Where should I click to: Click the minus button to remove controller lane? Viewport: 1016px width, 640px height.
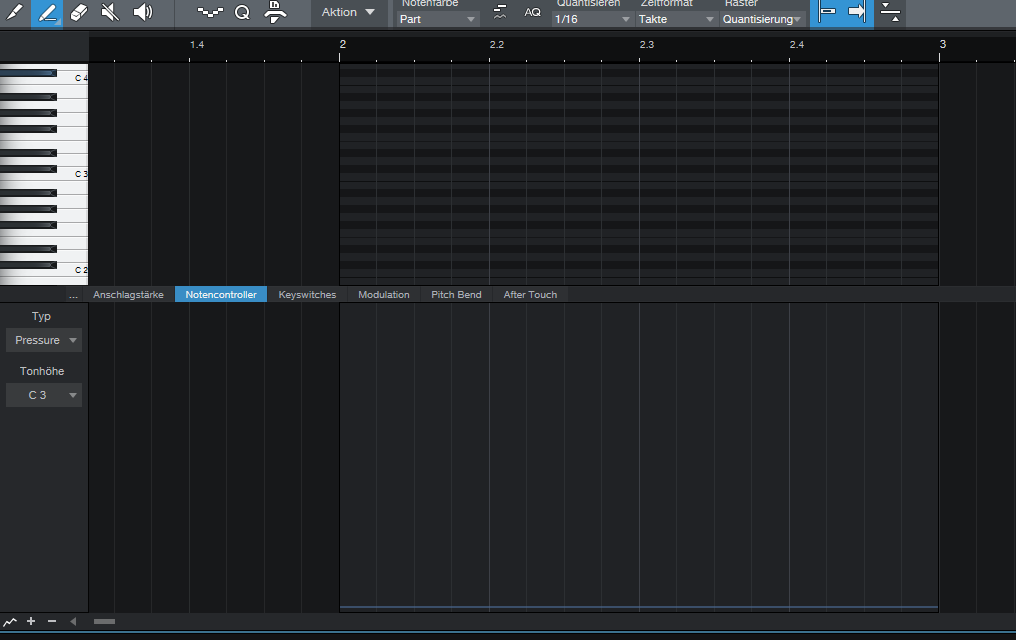[x=52, y=622]
